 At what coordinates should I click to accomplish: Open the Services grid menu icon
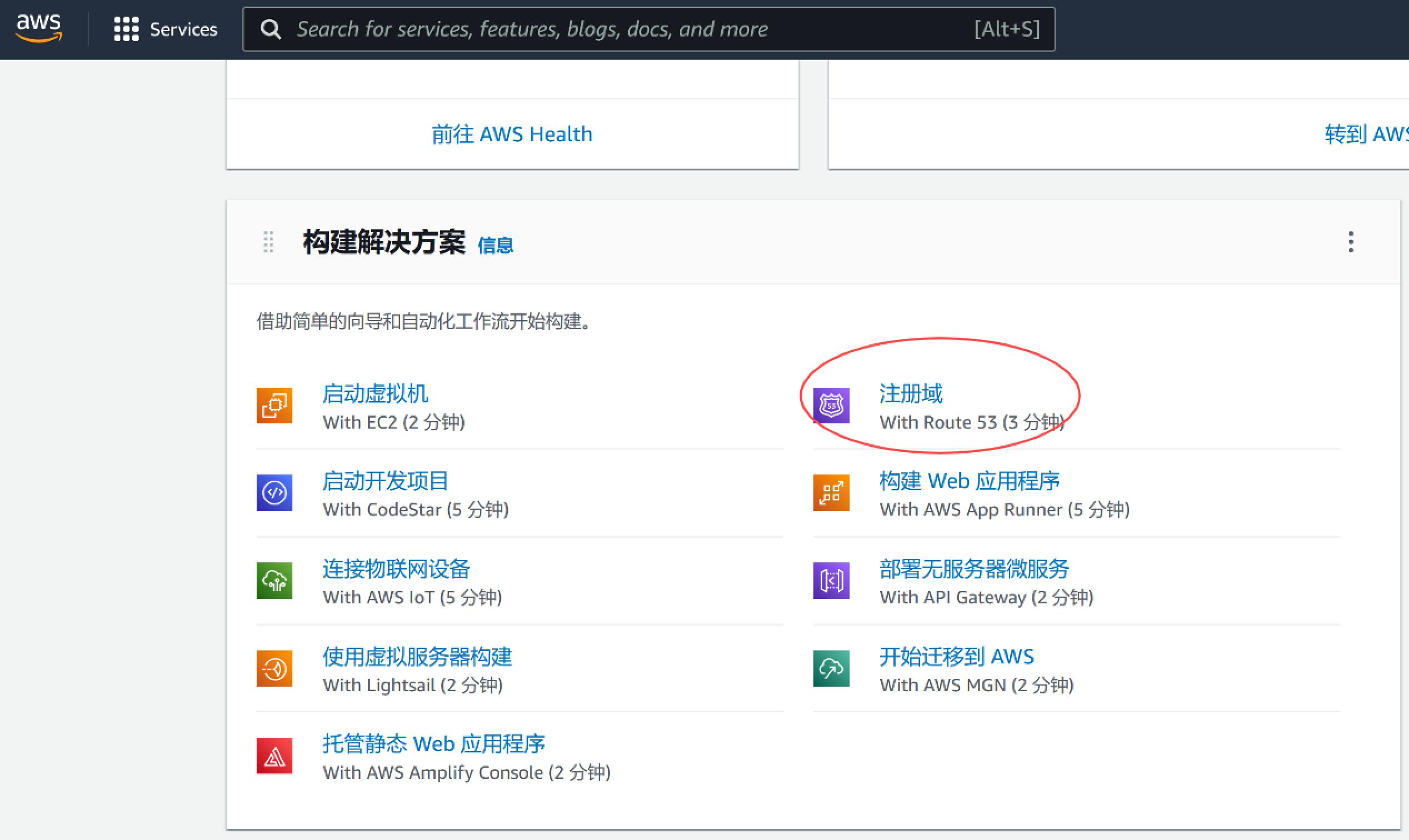click(x=126, y=29)
